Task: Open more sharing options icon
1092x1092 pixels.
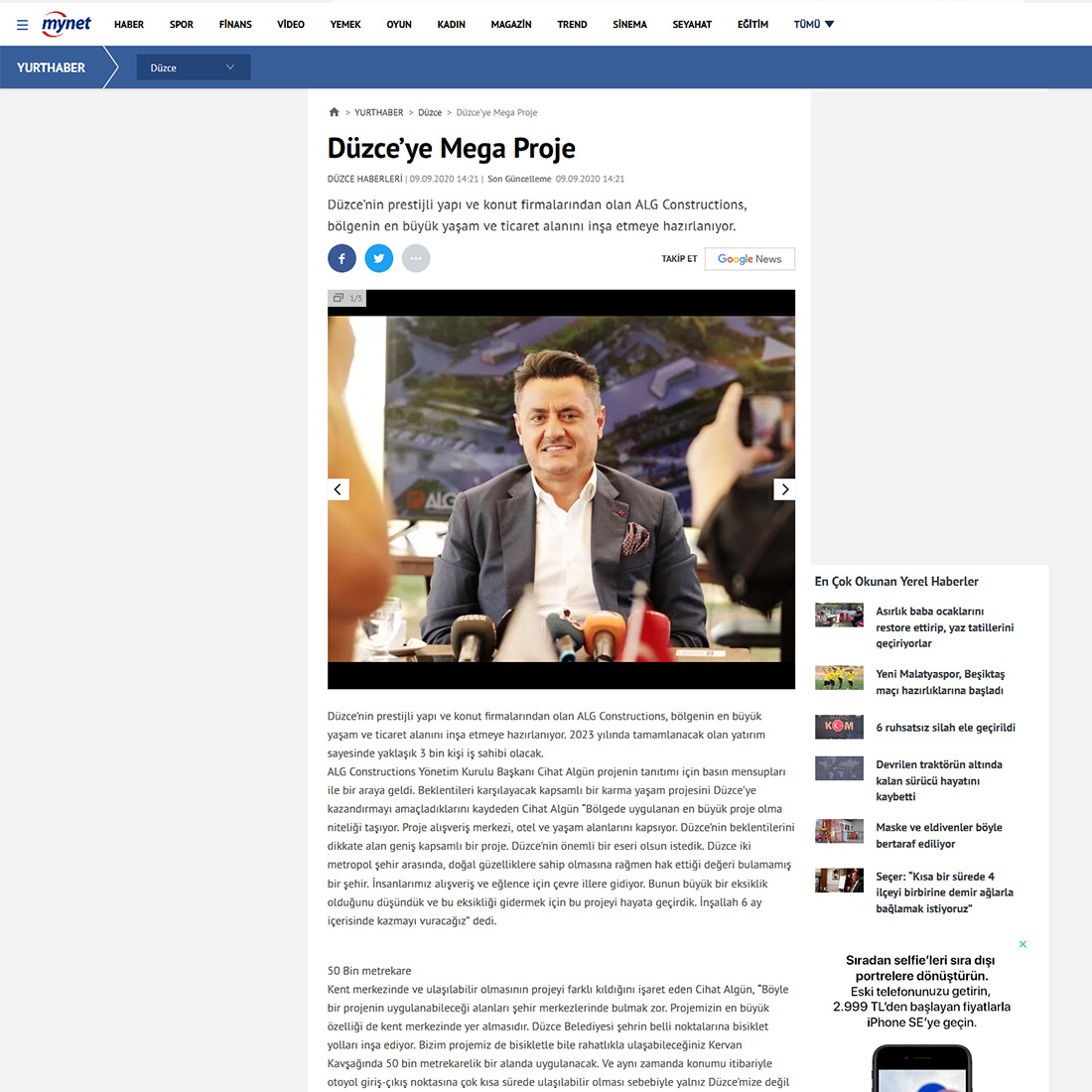Action: click(416, 258)
